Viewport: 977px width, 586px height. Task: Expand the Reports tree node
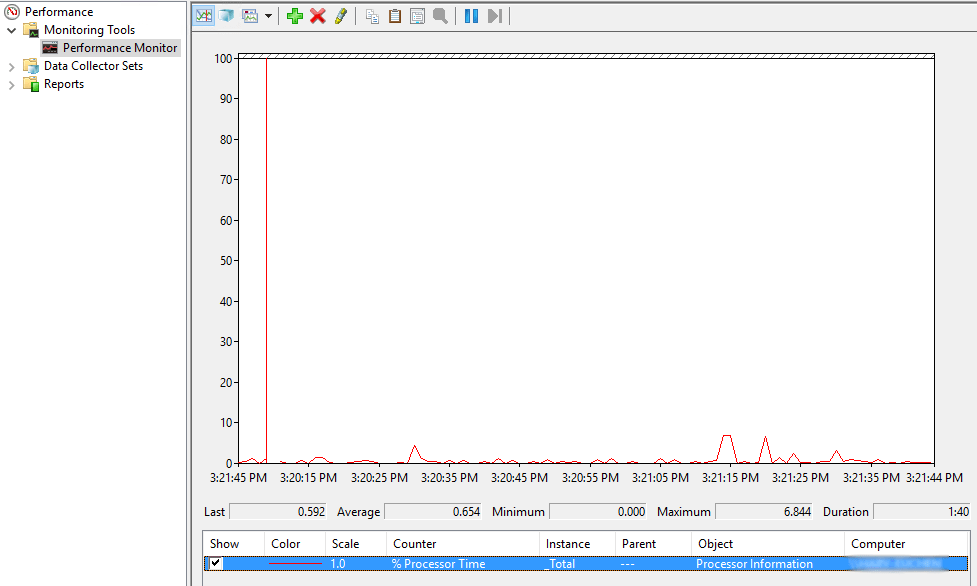click(x=11, y=83)
